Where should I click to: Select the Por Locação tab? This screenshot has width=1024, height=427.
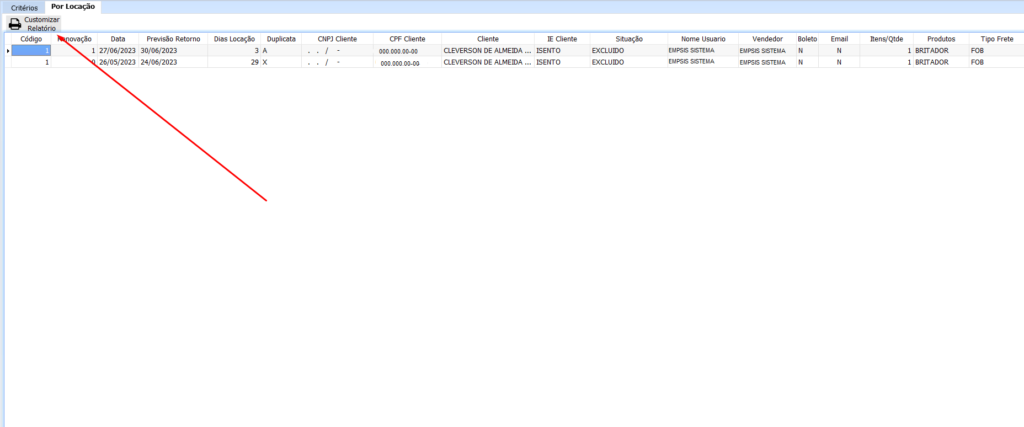click(73, 7)
